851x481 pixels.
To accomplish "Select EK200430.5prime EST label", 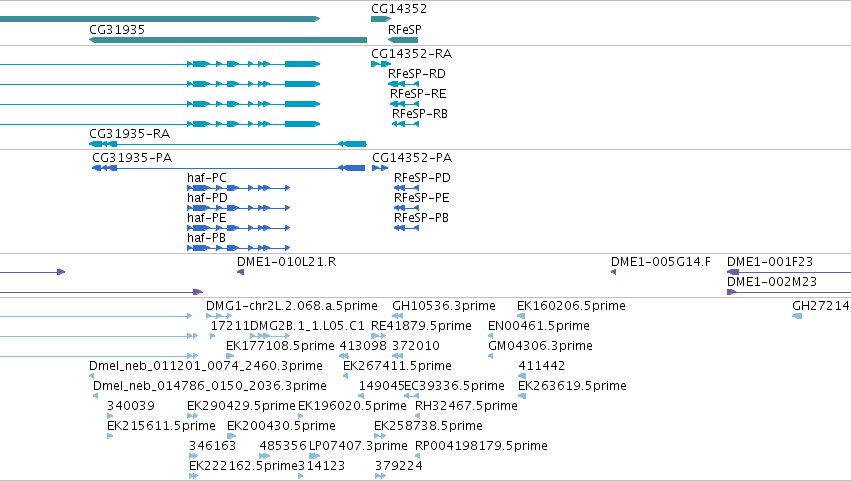I will pyautogui.click(x=281, y=427).
